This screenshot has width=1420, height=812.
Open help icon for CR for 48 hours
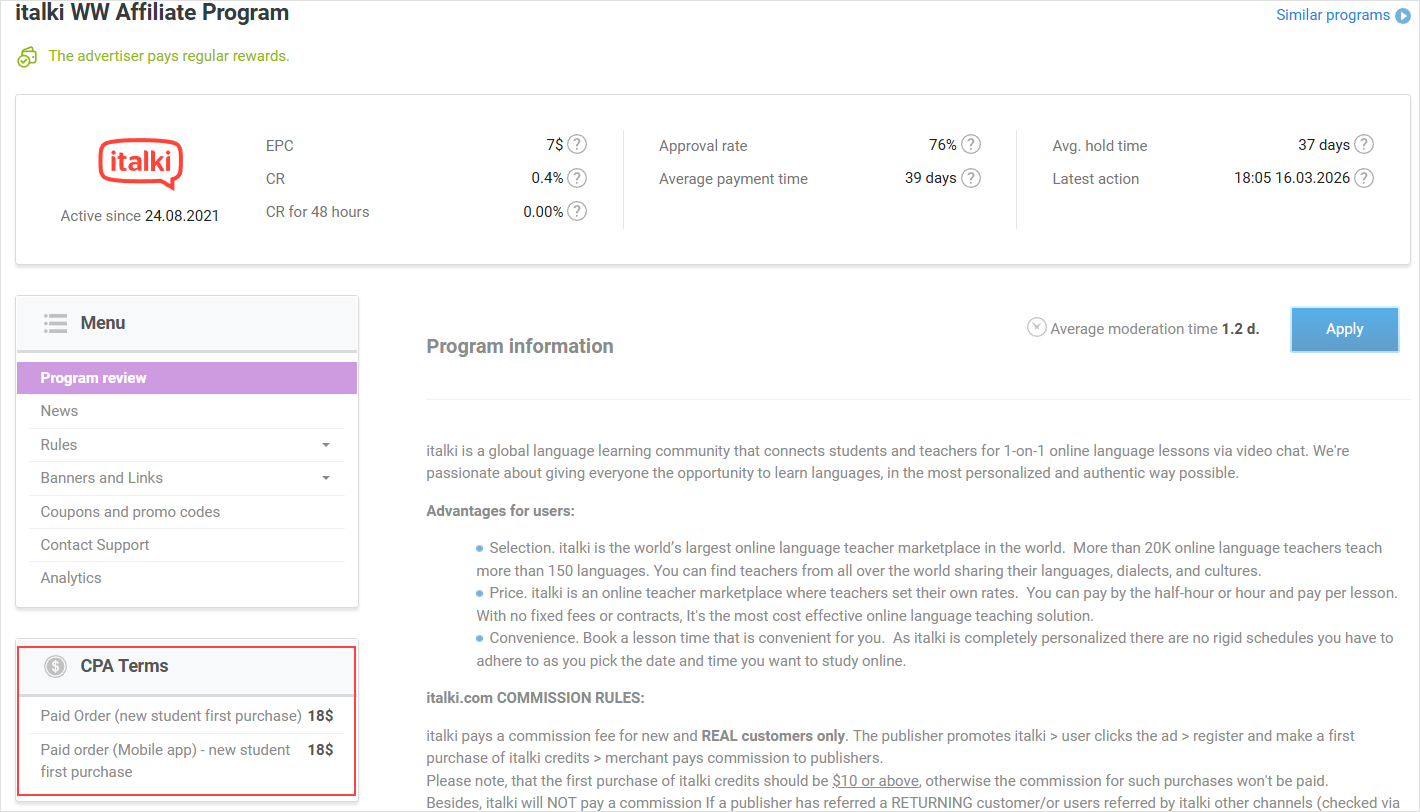pyautogui.click(x=577, y=211)
